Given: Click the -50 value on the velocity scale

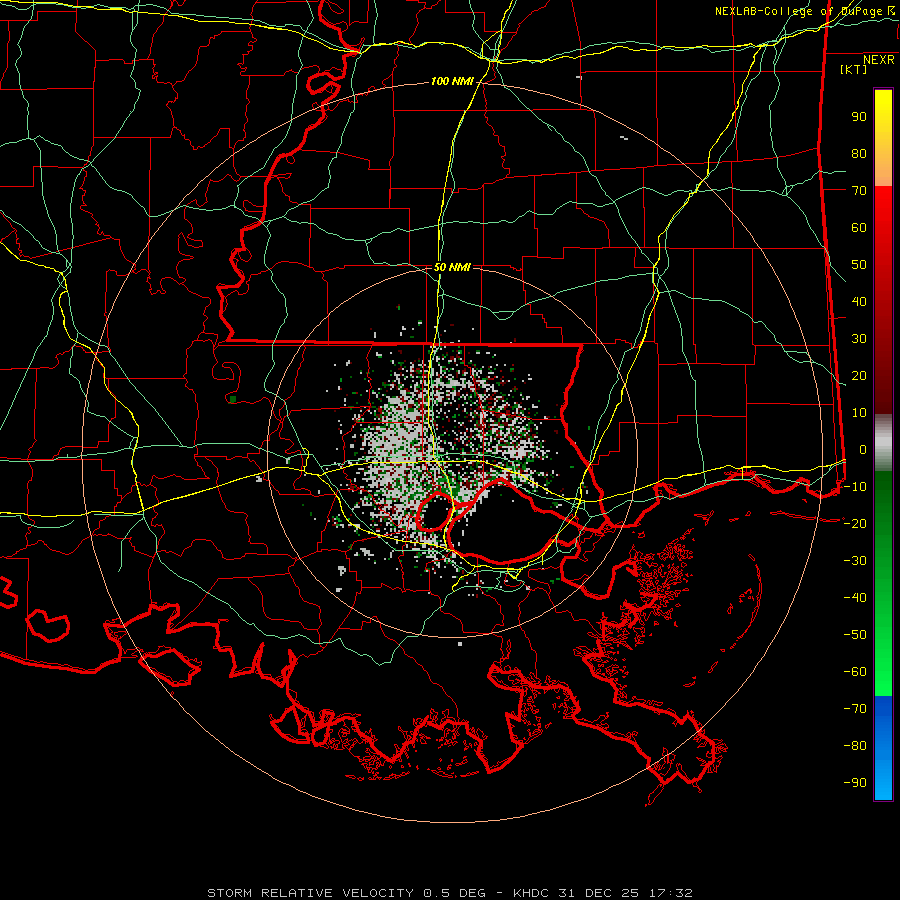Looking at the screenshot, I should [855, 634].
